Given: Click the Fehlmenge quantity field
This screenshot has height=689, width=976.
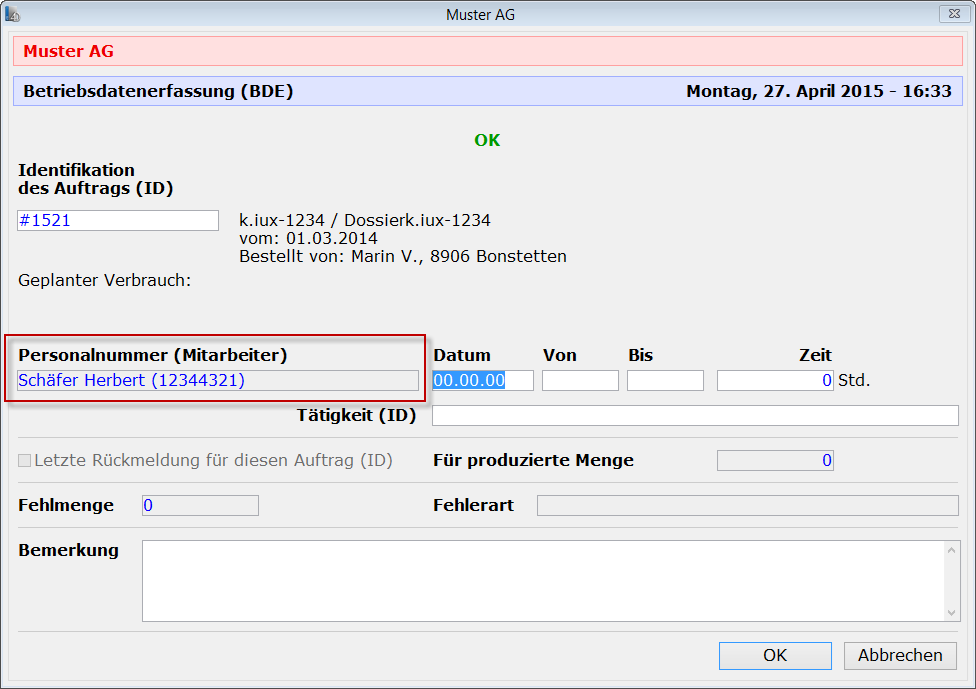Looking at the screenshot, I should 200,506.
